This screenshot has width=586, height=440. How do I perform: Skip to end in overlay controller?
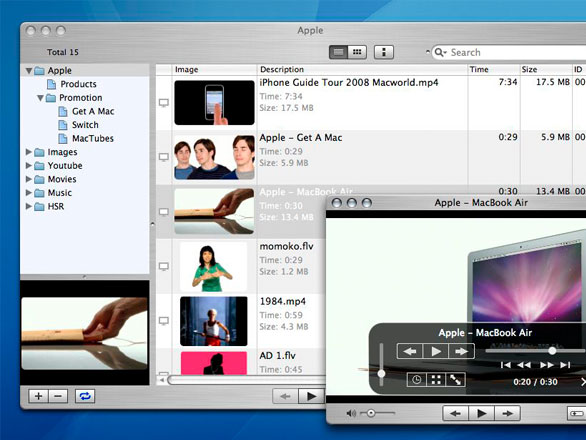pos(565,365)
